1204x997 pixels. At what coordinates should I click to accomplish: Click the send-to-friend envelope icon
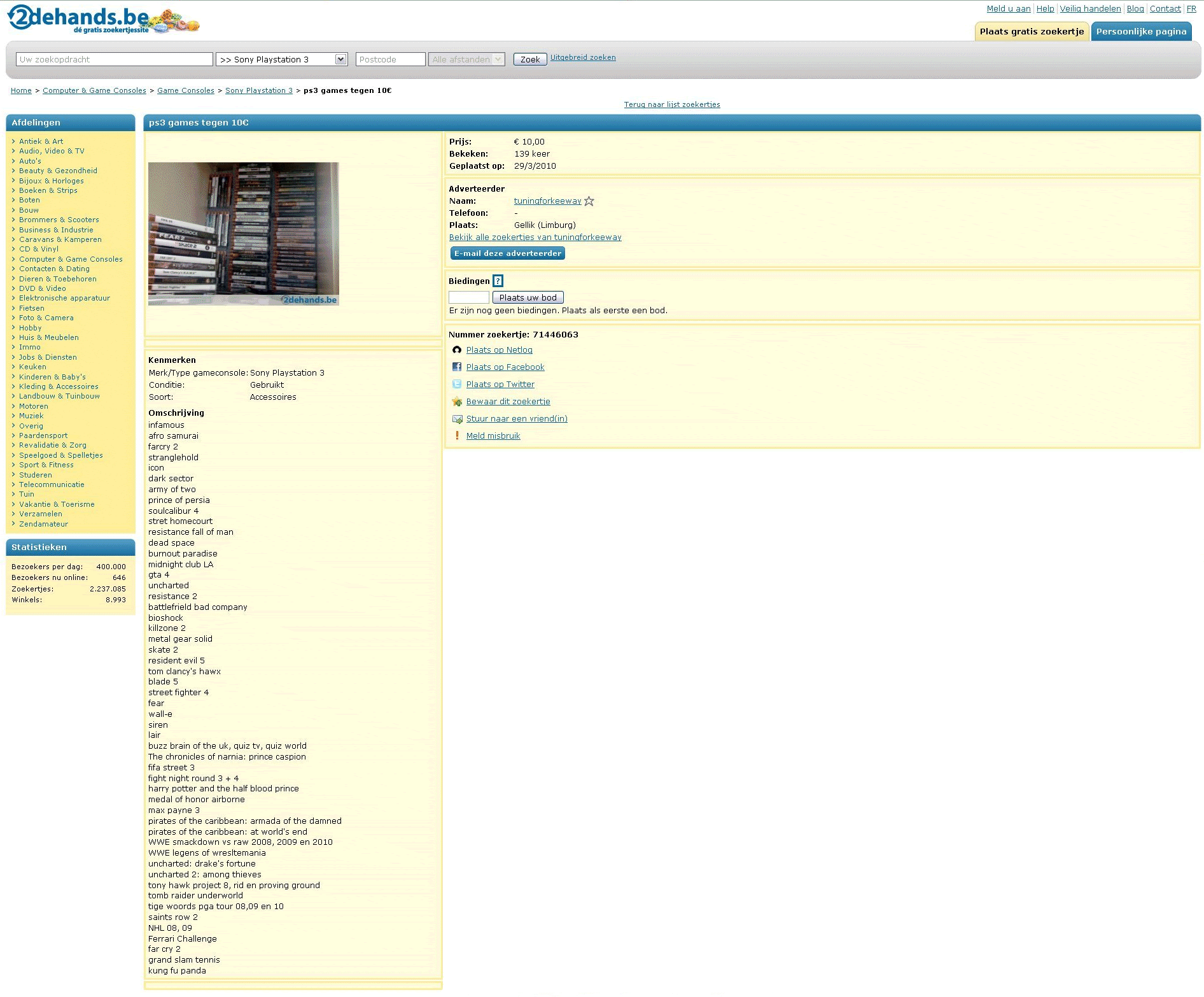click(457, 419)
